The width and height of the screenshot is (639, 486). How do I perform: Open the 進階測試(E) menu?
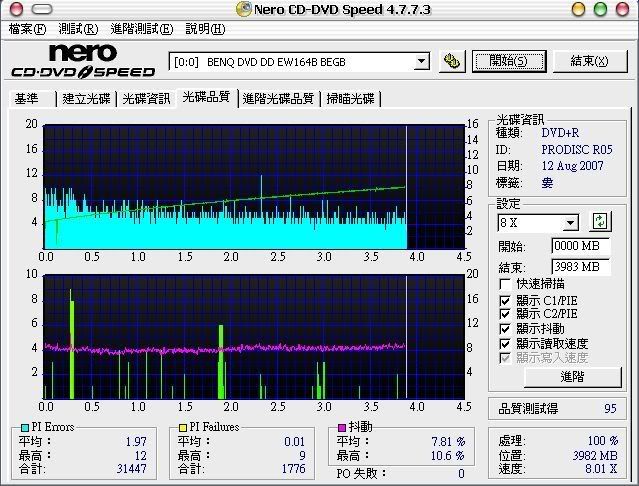point(142,29)
